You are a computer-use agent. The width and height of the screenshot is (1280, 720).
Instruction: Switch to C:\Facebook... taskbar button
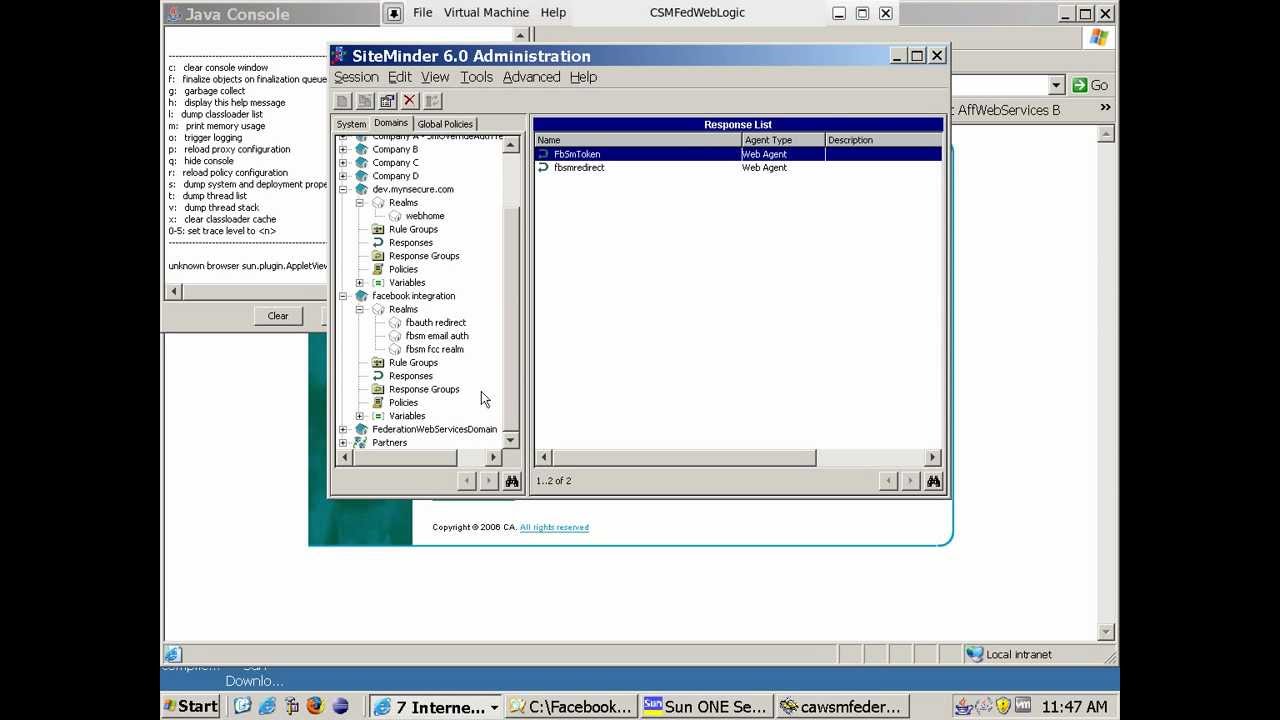(x=570, y=706)
